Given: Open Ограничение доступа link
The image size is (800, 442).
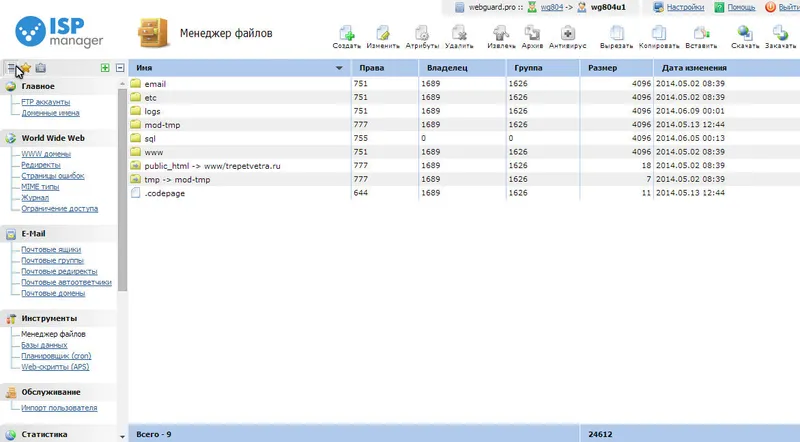Looking at the screenshot, I should (x=59, y=208).
